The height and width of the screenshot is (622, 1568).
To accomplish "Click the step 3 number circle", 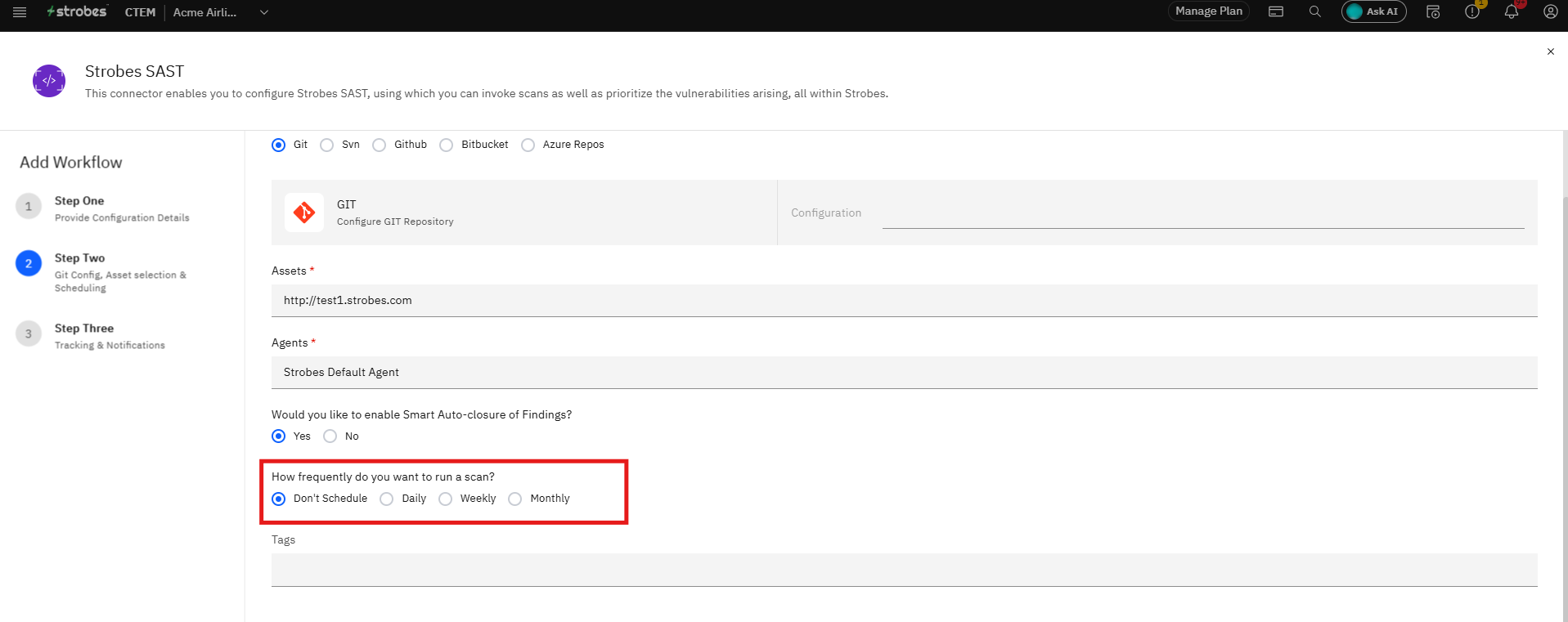I will point(29,333).
